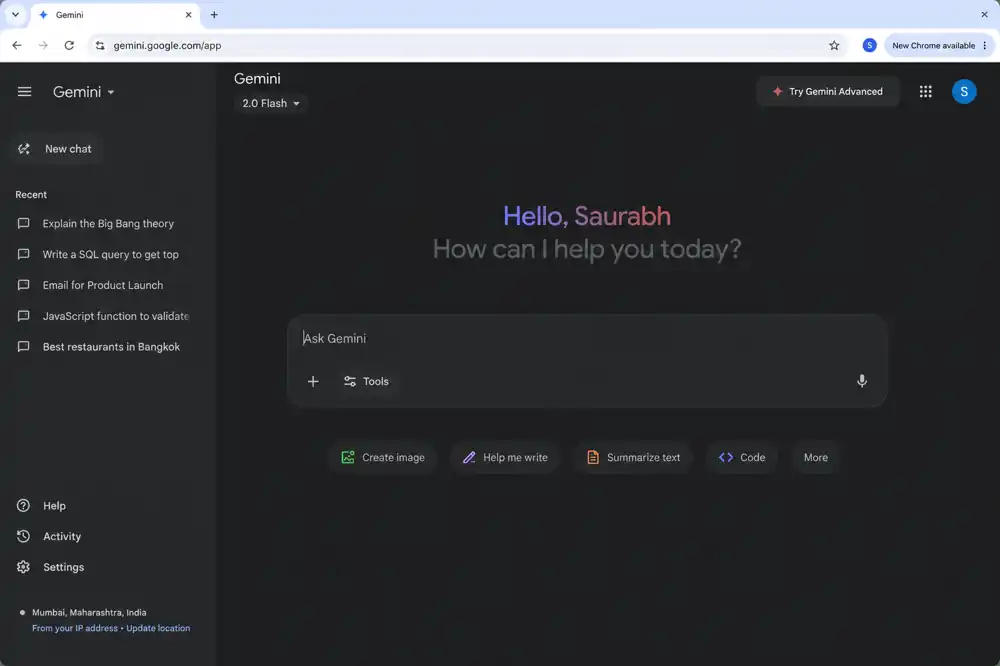Click the Help label in sidebar
This screenshot has width=1000, height=666.
[54, 506]
